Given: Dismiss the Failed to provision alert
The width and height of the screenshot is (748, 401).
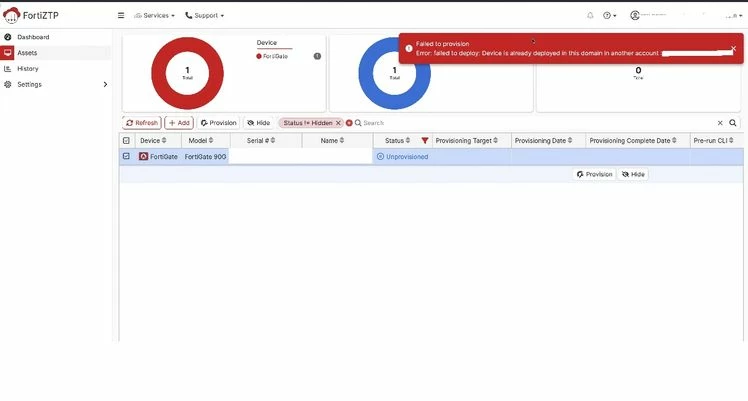Looking at the screenshot, I should (x=734, y=48).
